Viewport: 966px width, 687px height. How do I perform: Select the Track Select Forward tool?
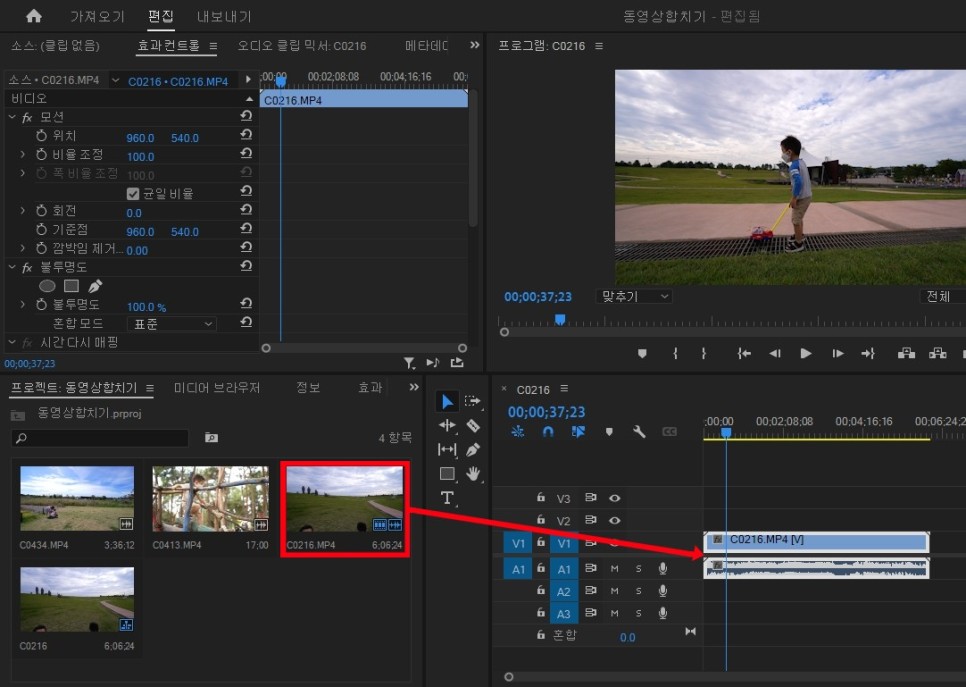(x=473, y=402)
